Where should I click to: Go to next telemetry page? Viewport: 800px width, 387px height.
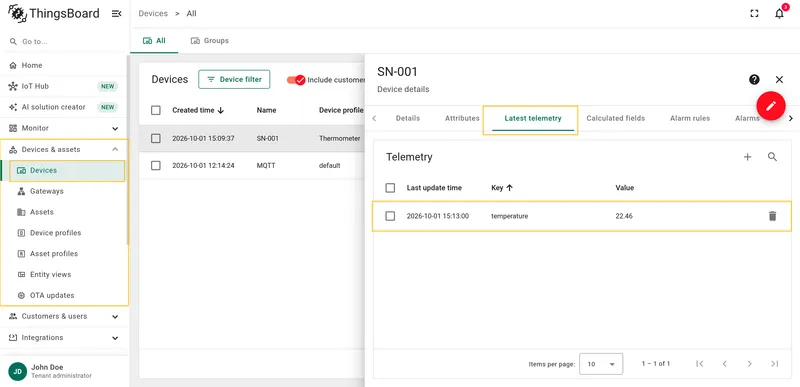[x=749, y=364]
